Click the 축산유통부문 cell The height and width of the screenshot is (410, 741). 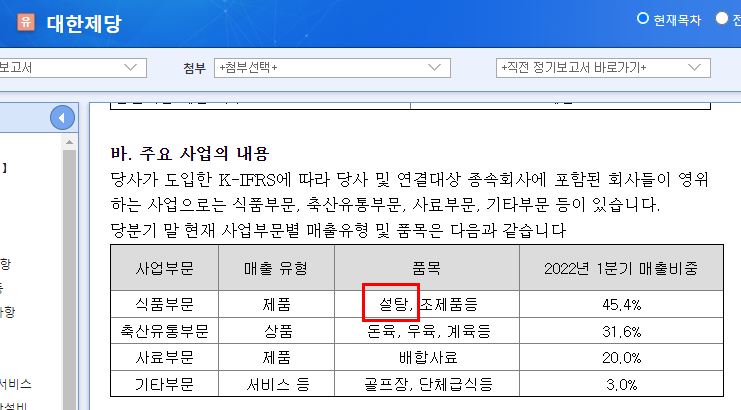[164, 331]
